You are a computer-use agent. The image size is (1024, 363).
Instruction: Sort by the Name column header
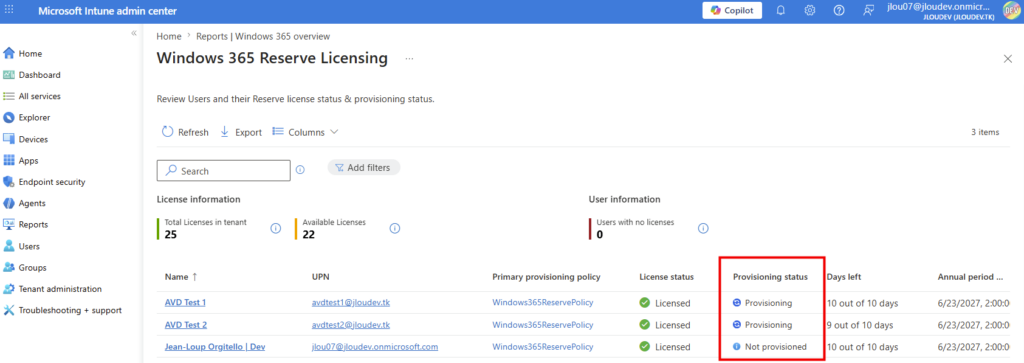pos(181,277)
